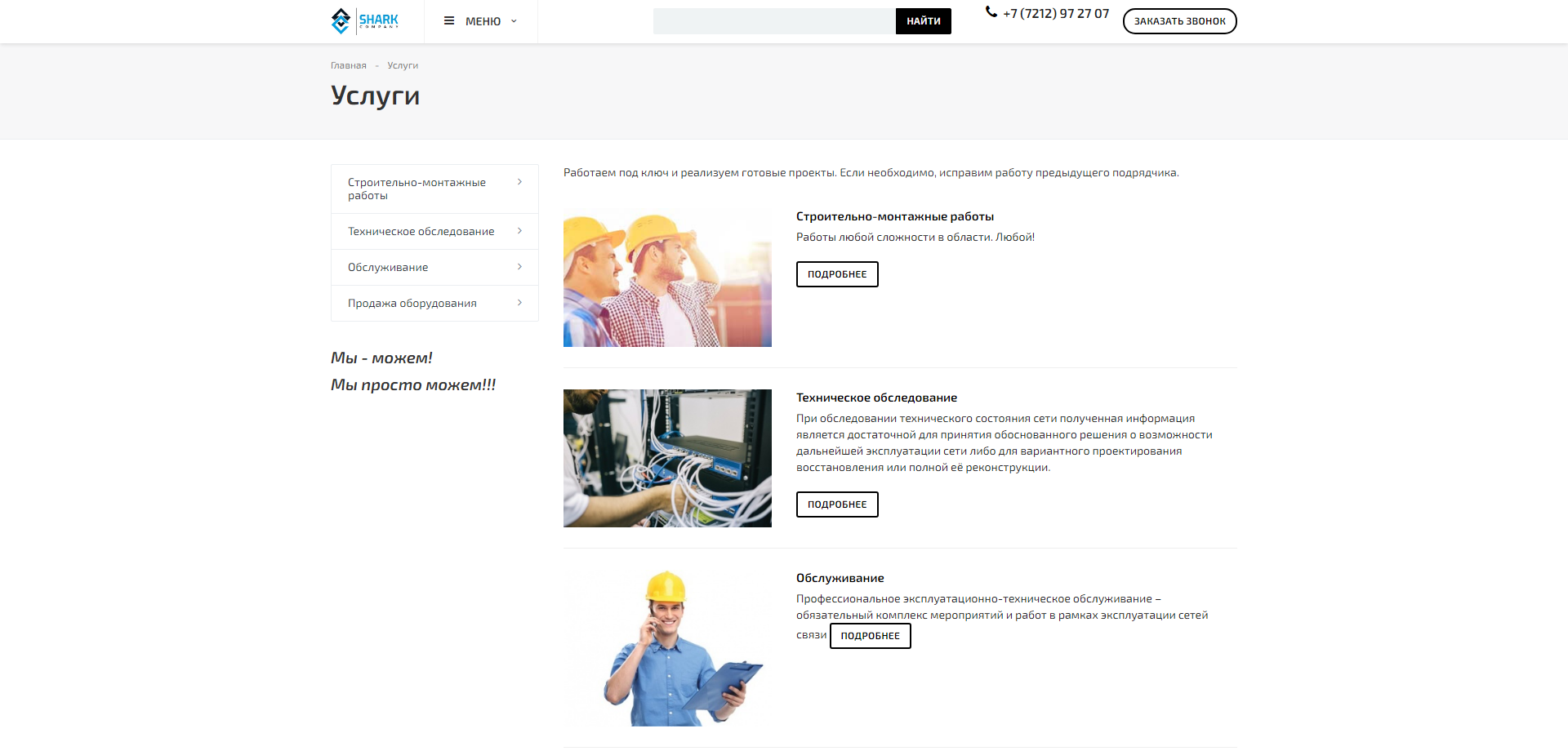Focus the search input field
This screenshot has width=1568, height=751.
[x=774, y=21]
